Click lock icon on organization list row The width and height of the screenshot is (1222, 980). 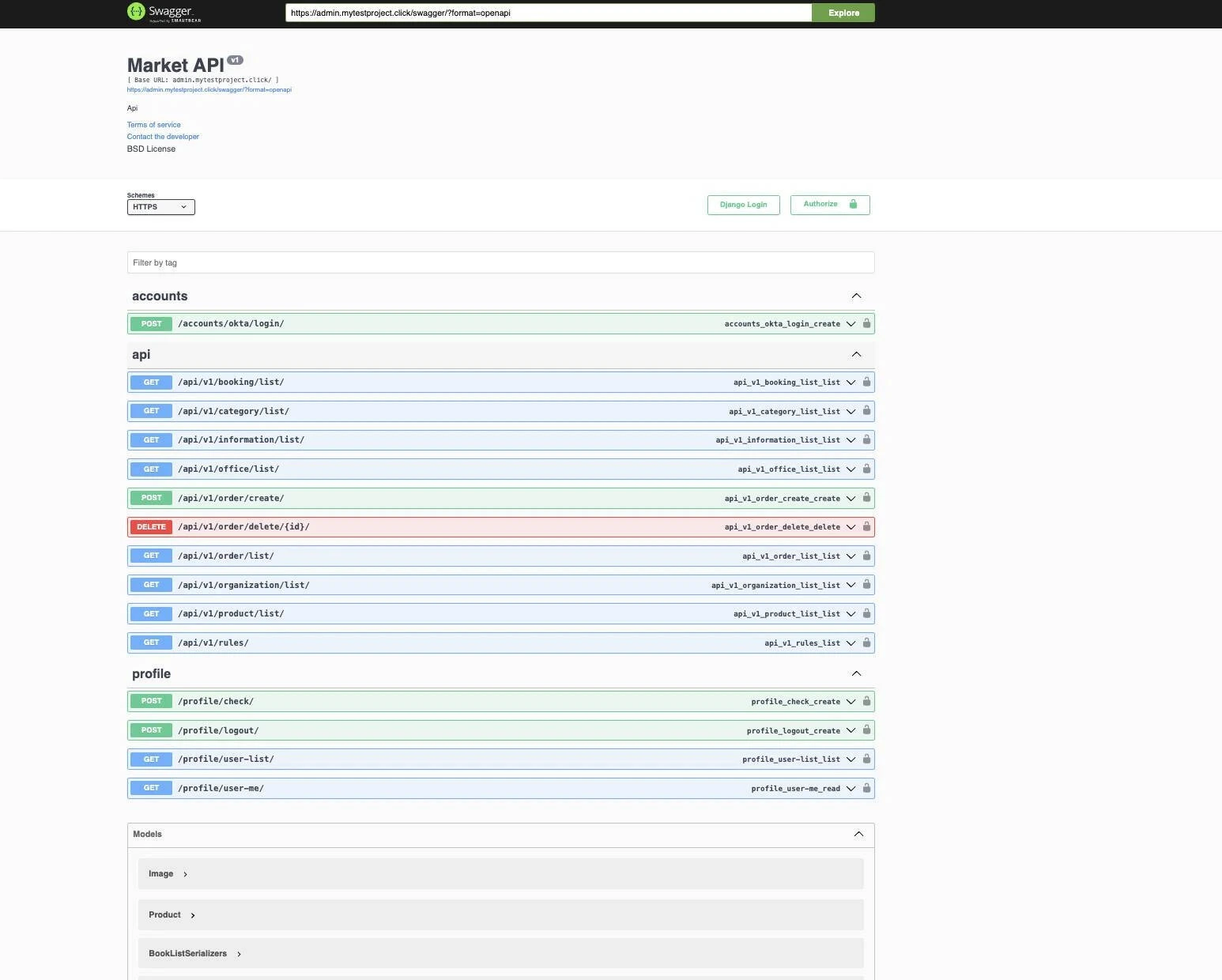(x=866, y=585)
